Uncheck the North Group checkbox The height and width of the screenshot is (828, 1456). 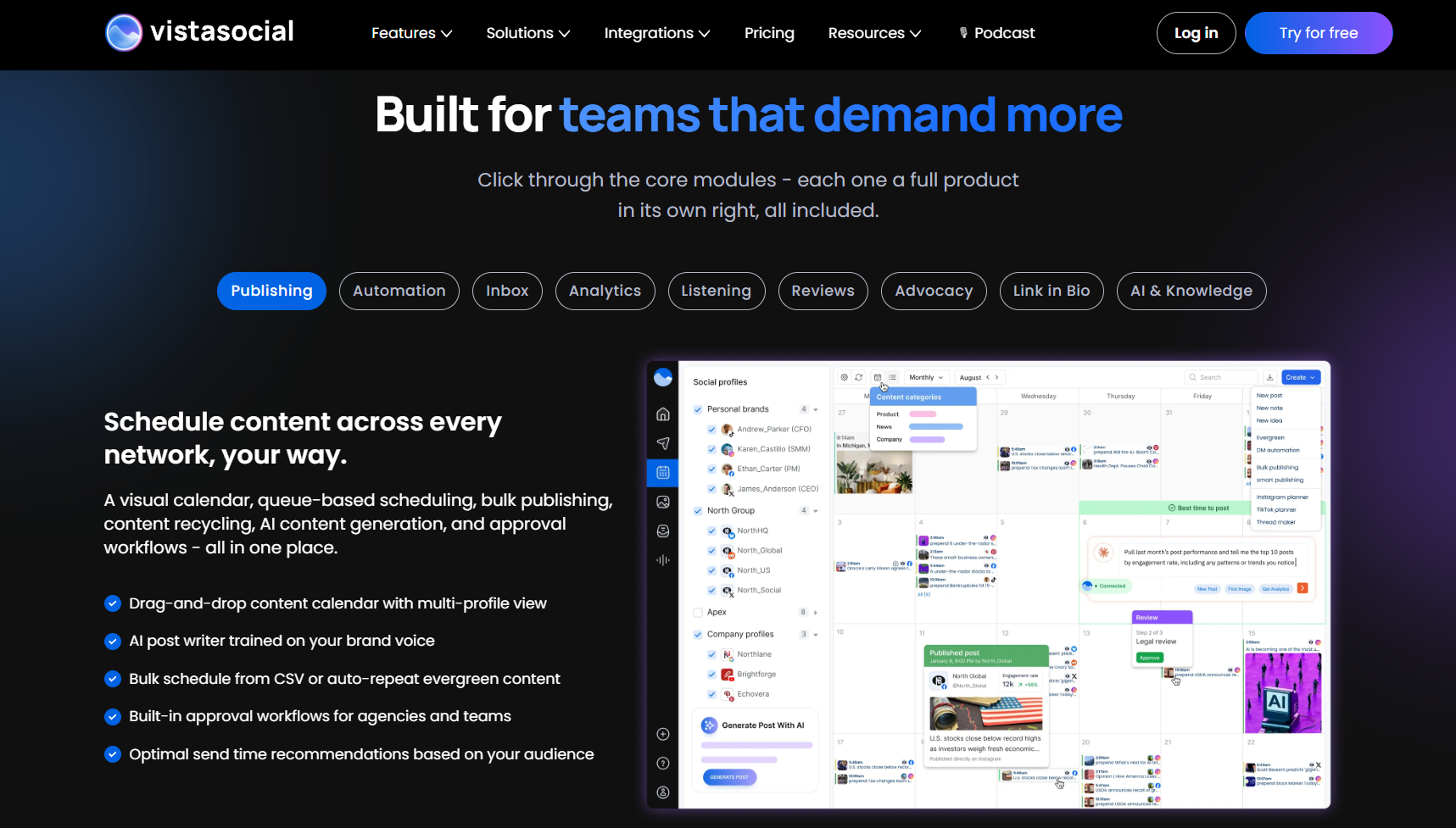(698, 511)
